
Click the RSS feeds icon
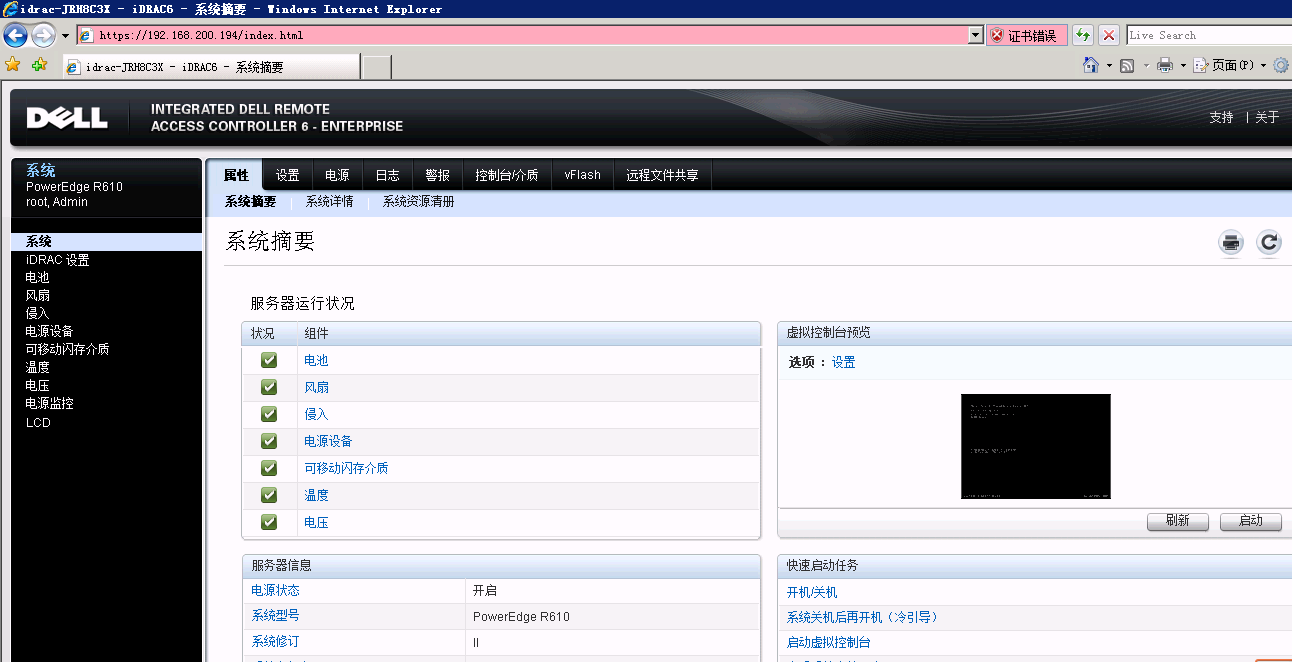[x=1127, y=66]
